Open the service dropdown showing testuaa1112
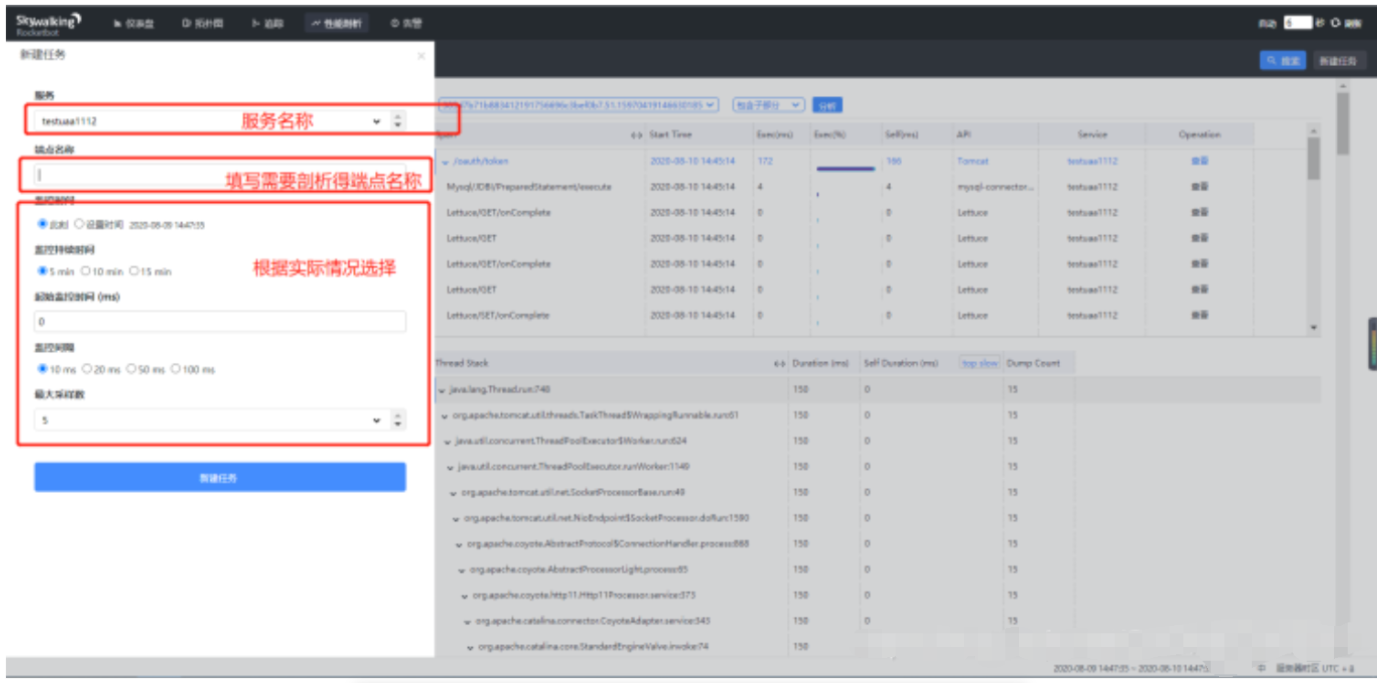The height and width of the screenshot is (683, 1384). pos(210,121)
